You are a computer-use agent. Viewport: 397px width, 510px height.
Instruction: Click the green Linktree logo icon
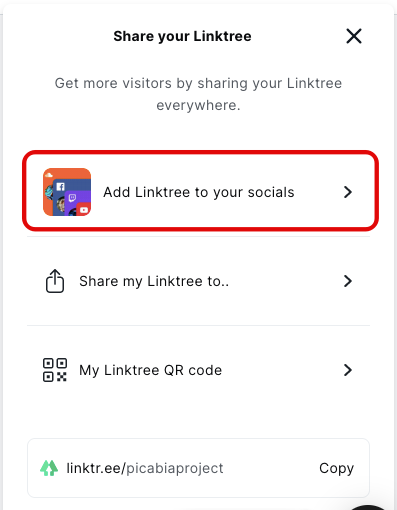(49, 468)
